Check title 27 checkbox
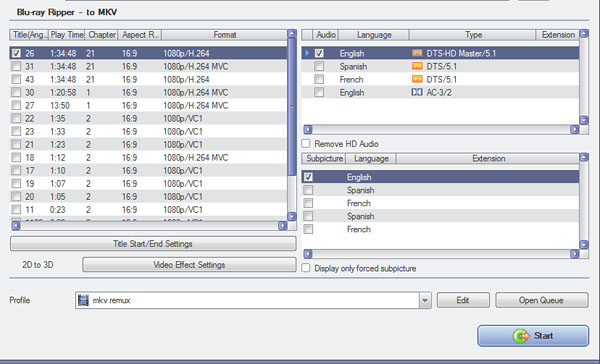The width and height of the screenshot is (600, 364). coord(16,105)
